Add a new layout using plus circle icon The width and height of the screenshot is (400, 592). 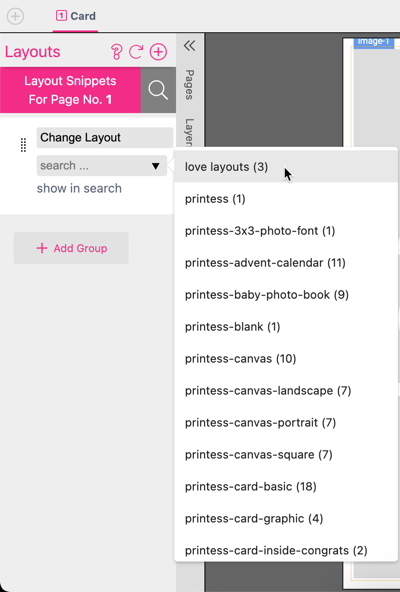tap(158, 52)
